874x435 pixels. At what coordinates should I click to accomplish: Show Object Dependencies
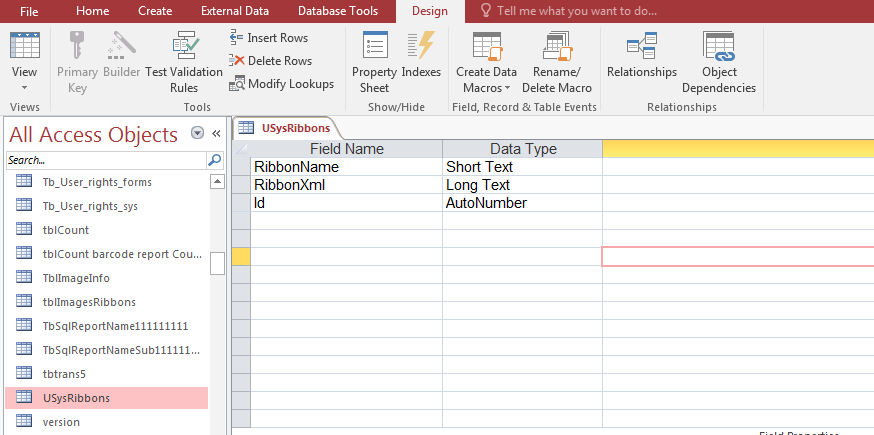[x=718, y=62]
